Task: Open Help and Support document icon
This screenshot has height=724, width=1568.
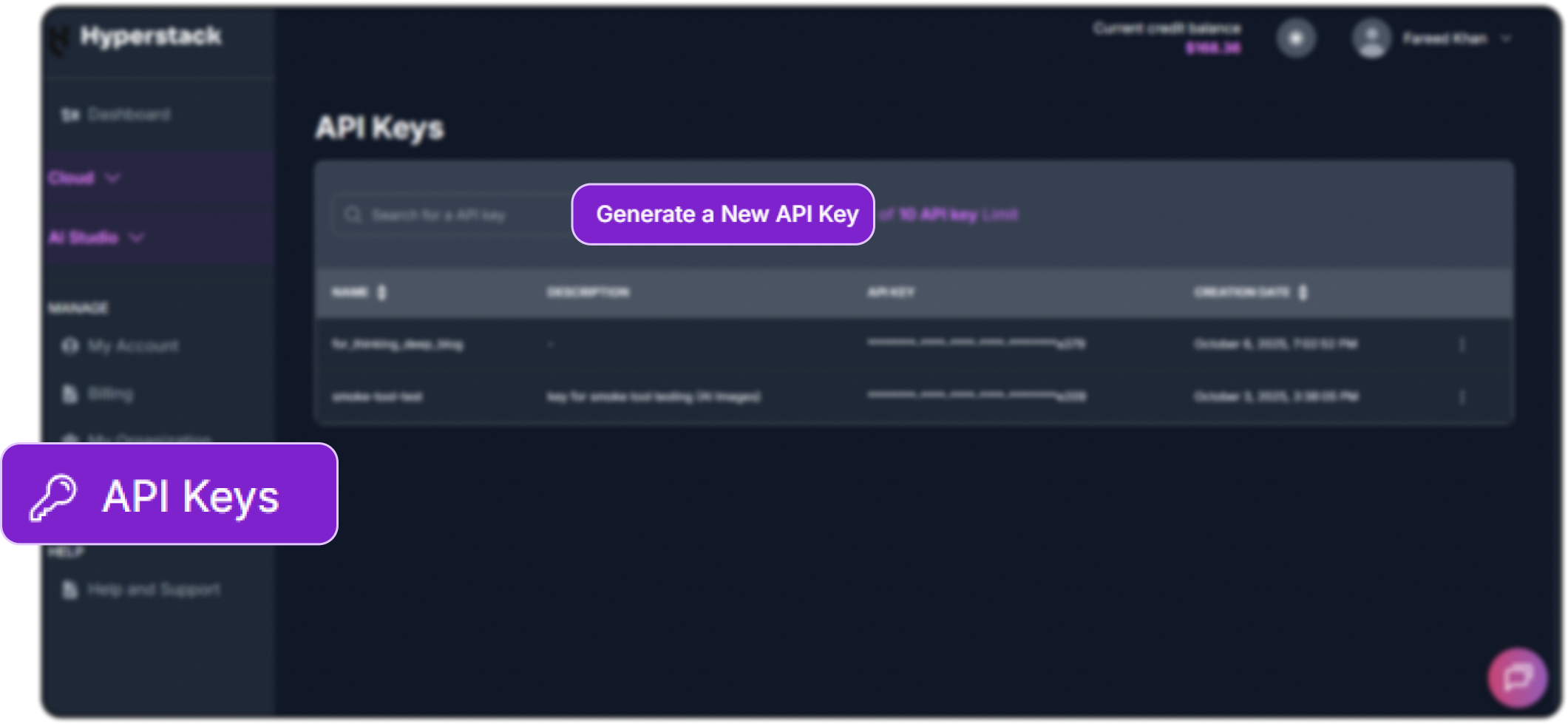Action: coord(68,589)
